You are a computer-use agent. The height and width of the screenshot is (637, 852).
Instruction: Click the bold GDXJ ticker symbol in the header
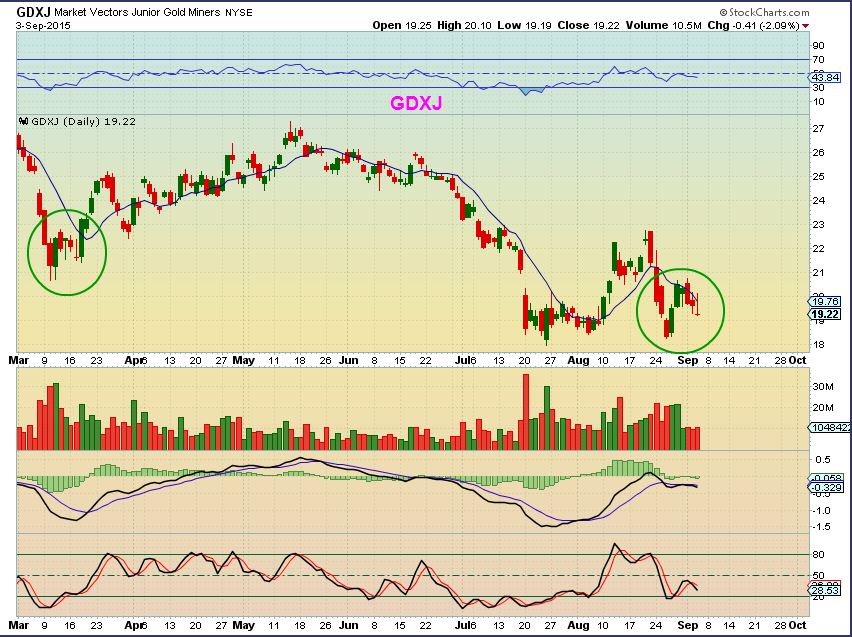coord(33,11)
